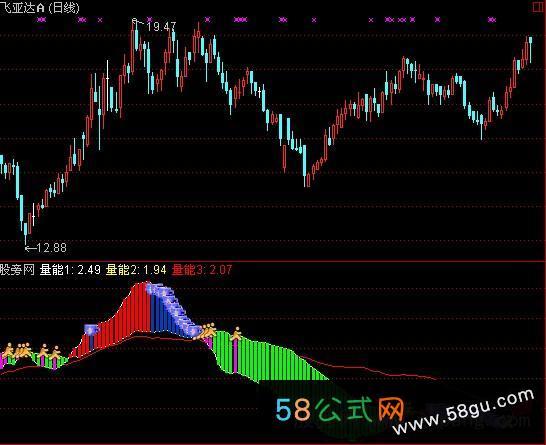Click the red divider line between the chart panels
546x445 pixels.
[x=272, y=261]
